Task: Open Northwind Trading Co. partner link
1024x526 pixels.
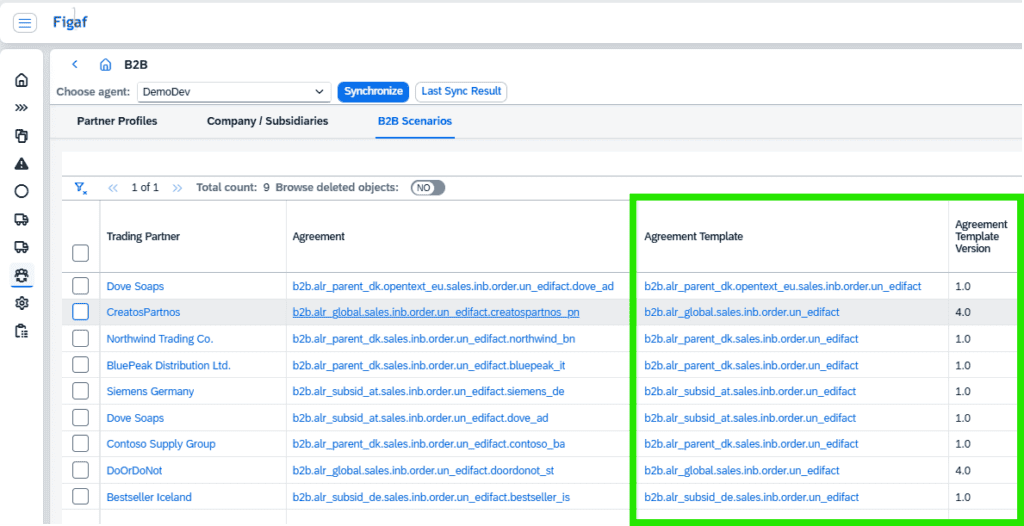Action: [160, 338]
